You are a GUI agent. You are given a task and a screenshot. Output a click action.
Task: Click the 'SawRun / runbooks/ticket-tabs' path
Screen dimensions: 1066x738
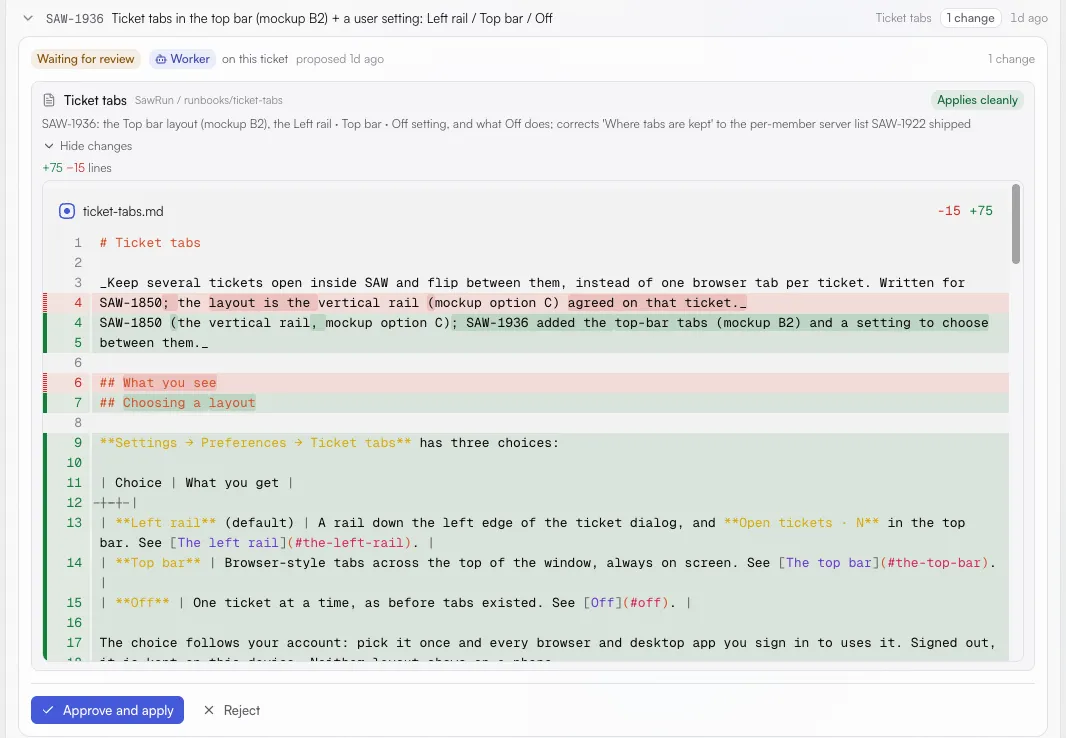click(x=209, y=101)
